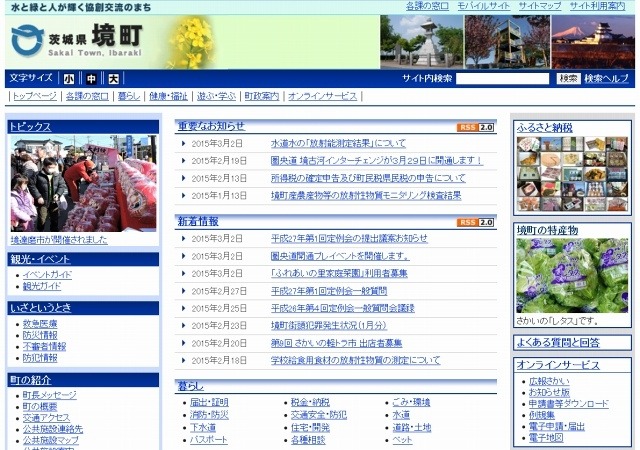Viewport: 640px width, 450px height.
Task: Open ごみ・環境 link
Action: pyautogui.click(x=411, y=403)
